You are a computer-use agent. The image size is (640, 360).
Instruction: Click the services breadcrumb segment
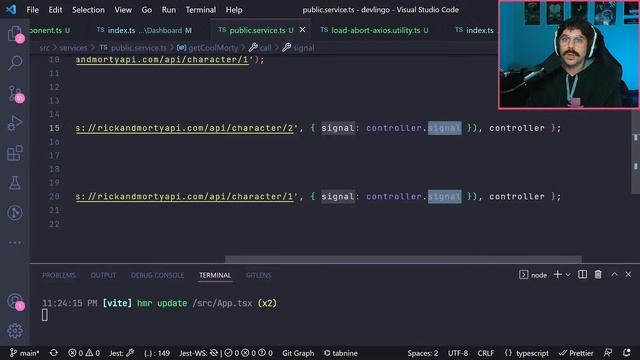tap(73, 48)
